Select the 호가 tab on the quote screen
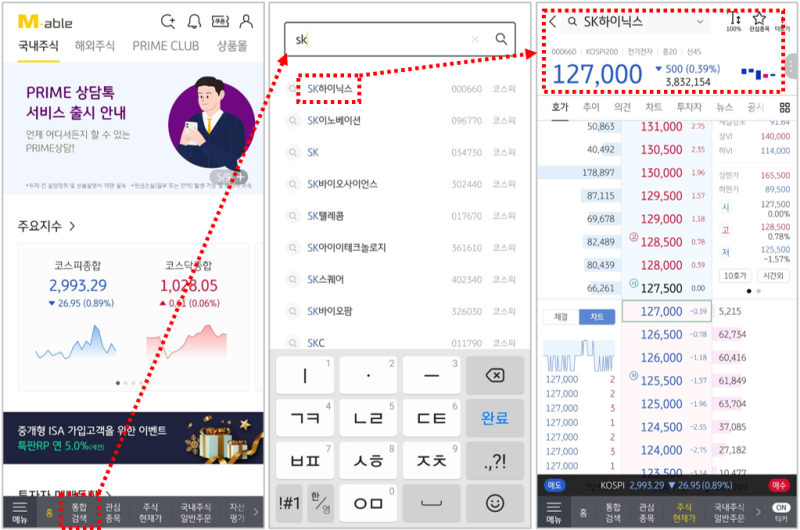Screen dimensions: 800x530 pyautogui.click(x=560, y=107)
